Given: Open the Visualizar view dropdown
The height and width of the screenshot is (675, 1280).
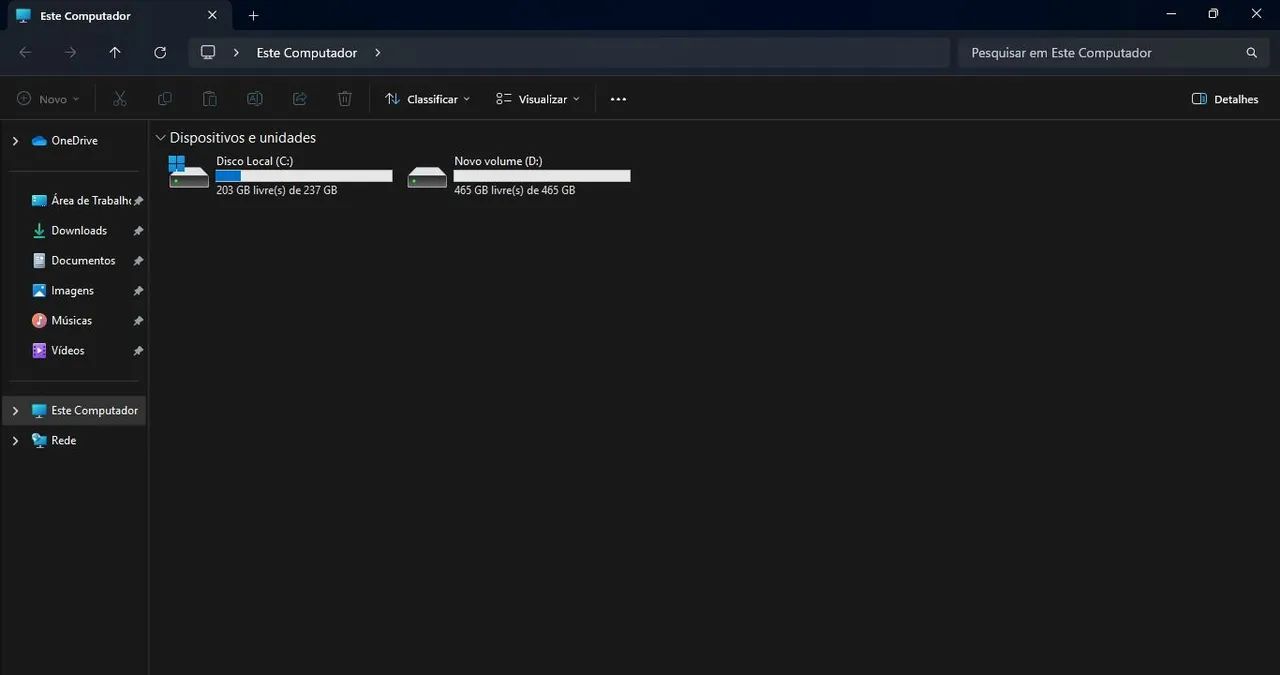Looking at the screenshot, I should (x=538, y=99).
